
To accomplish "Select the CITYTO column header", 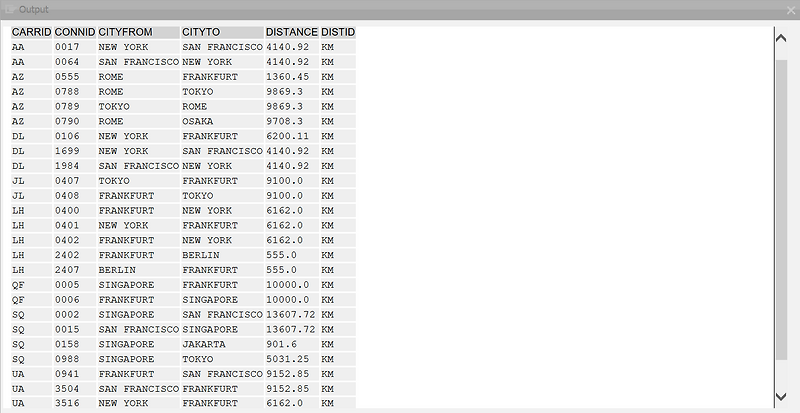I will (222, 32).
